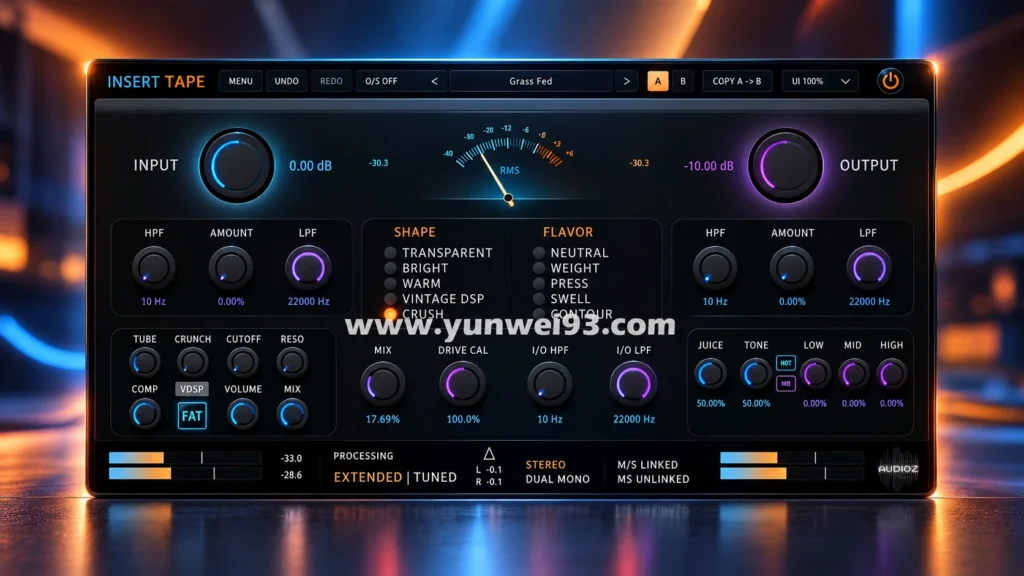This screenshot has height=576, width=1024.
Task: Click the input section LPF knob
Action: pos(308,268)
